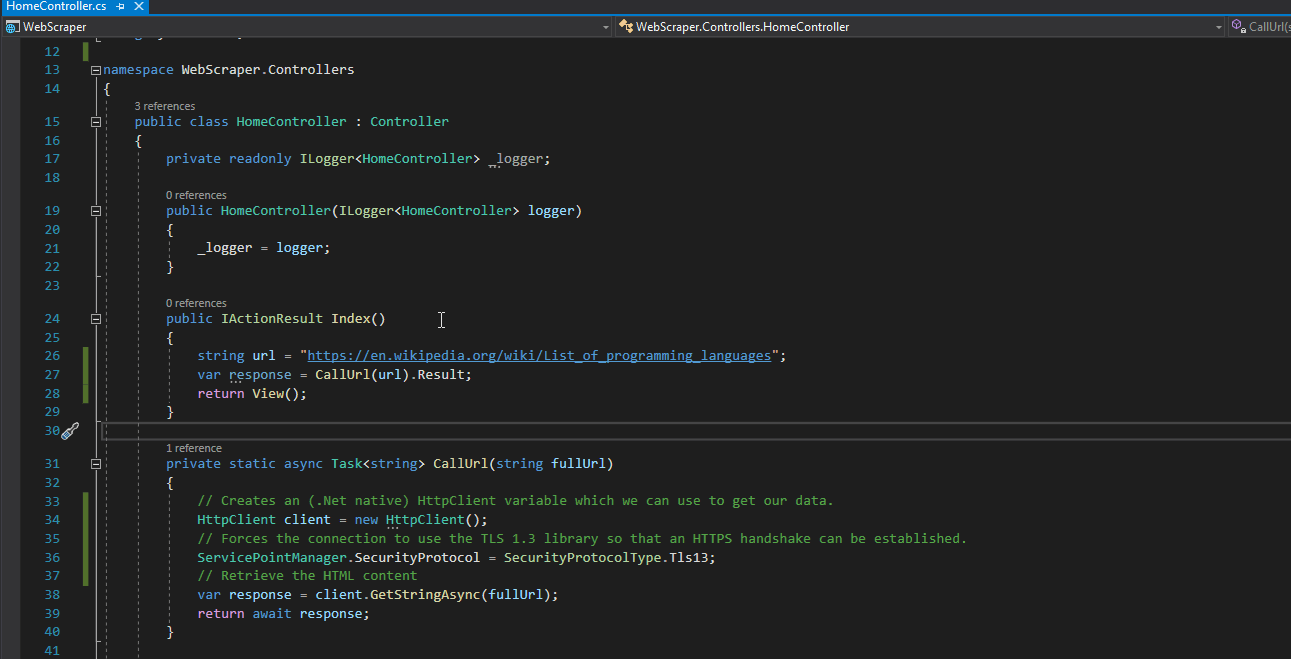The width and height of the screenshot is (1291, 659).
Task: Click the class icon before WebScraper.Controllers.HomeController
Action: pyautogui.click(x=625, y=27)
